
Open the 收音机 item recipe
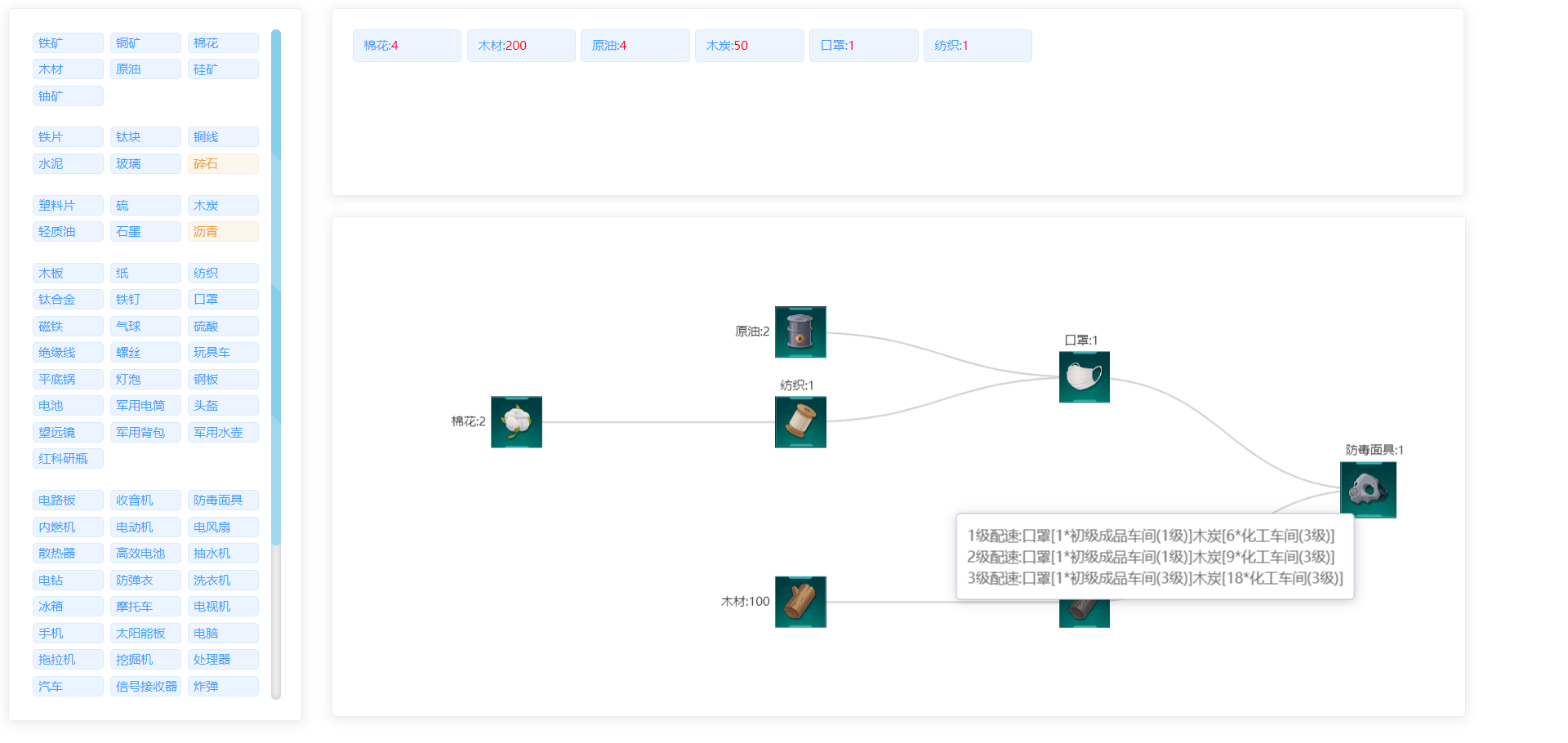145,501
